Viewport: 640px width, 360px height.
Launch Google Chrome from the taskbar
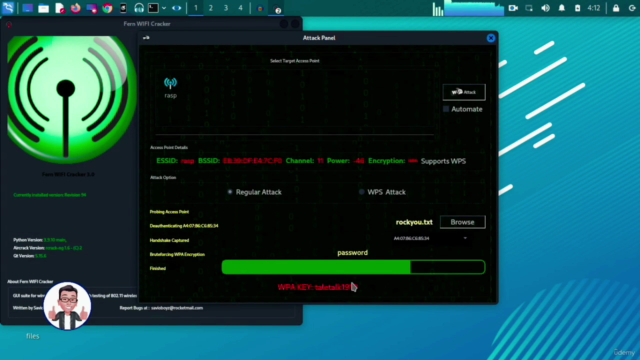[x=107, y=8]
